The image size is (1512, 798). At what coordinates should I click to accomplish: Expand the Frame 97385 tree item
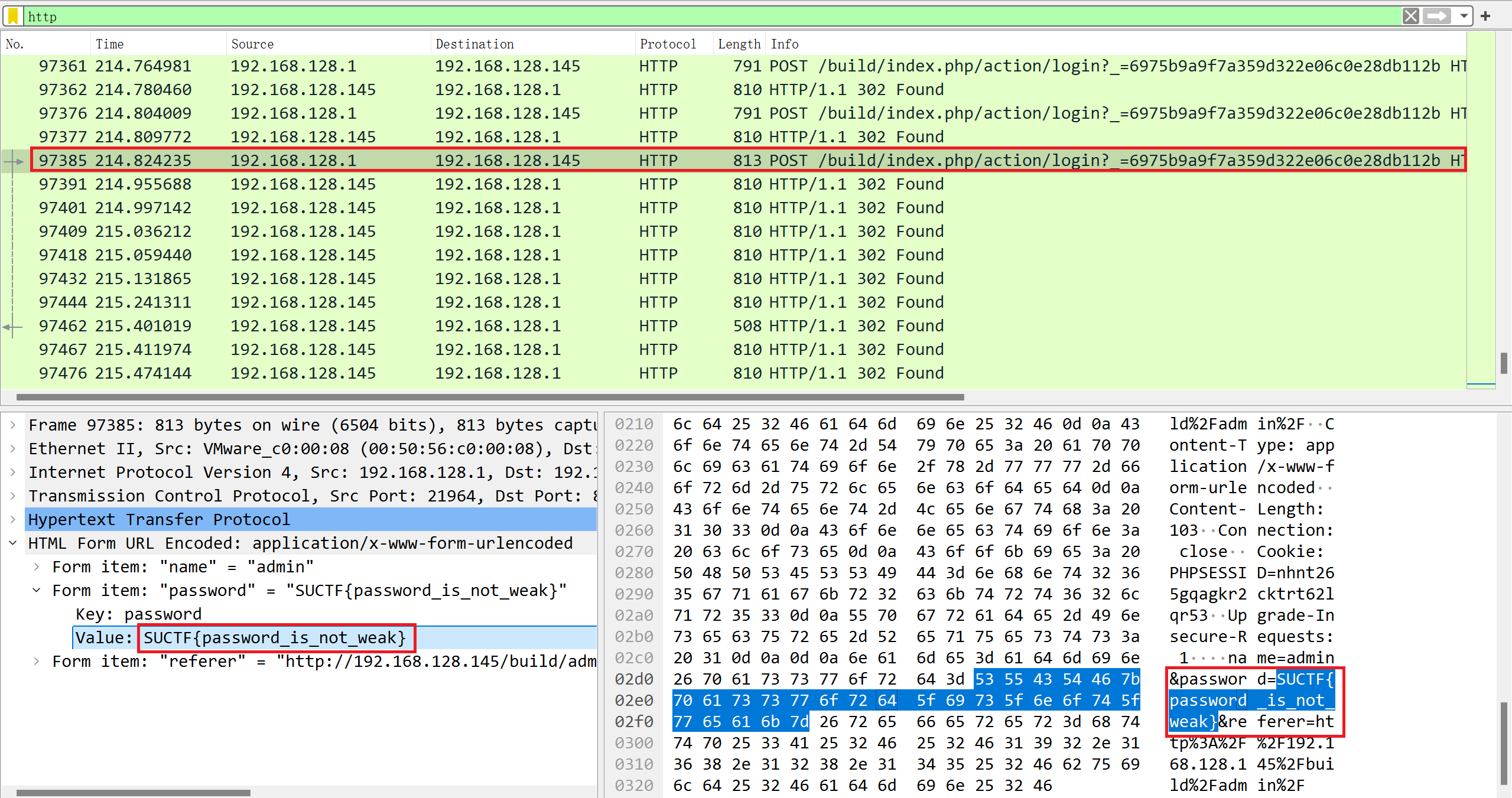click(x=13, y=425)
